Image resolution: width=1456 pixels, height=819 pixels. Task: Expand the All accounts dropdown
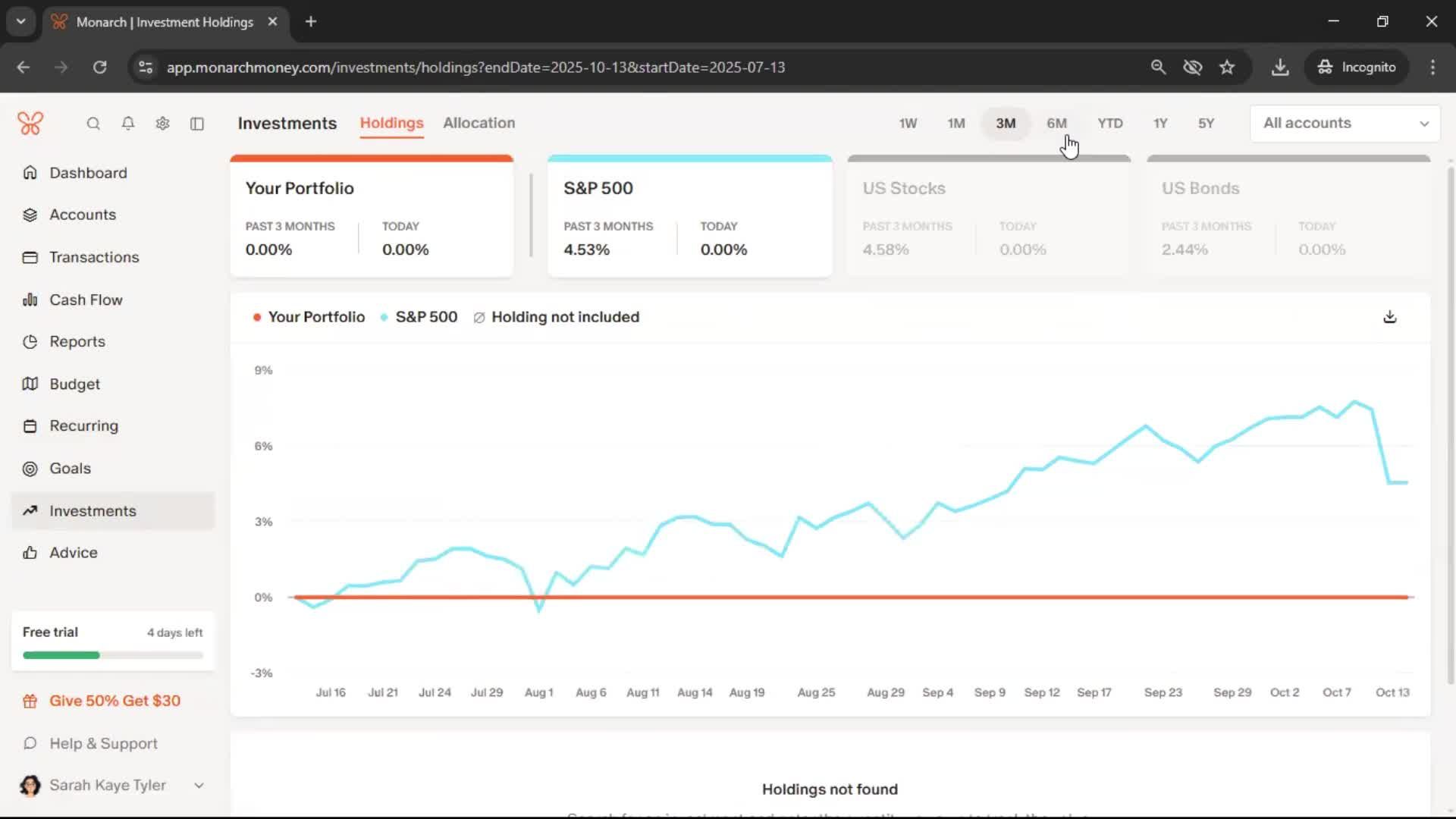pos(1345,124)
